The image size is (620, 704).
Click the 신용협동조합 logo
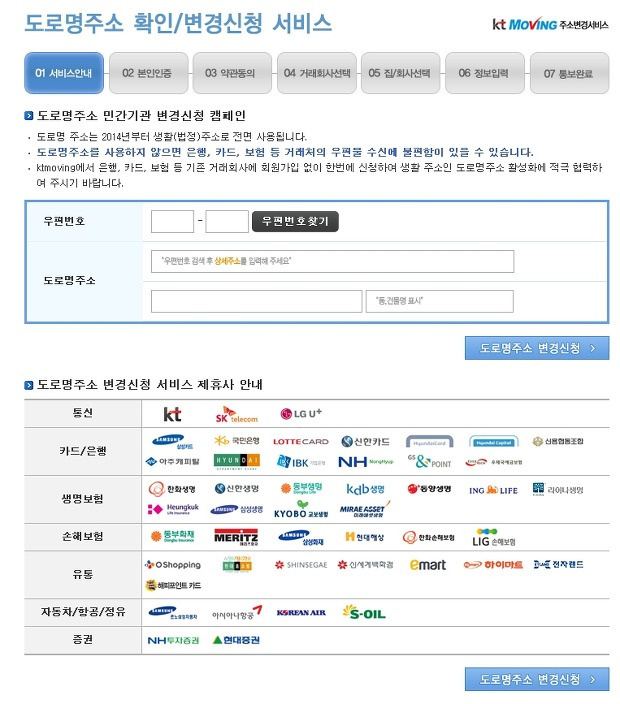[558, 442]
